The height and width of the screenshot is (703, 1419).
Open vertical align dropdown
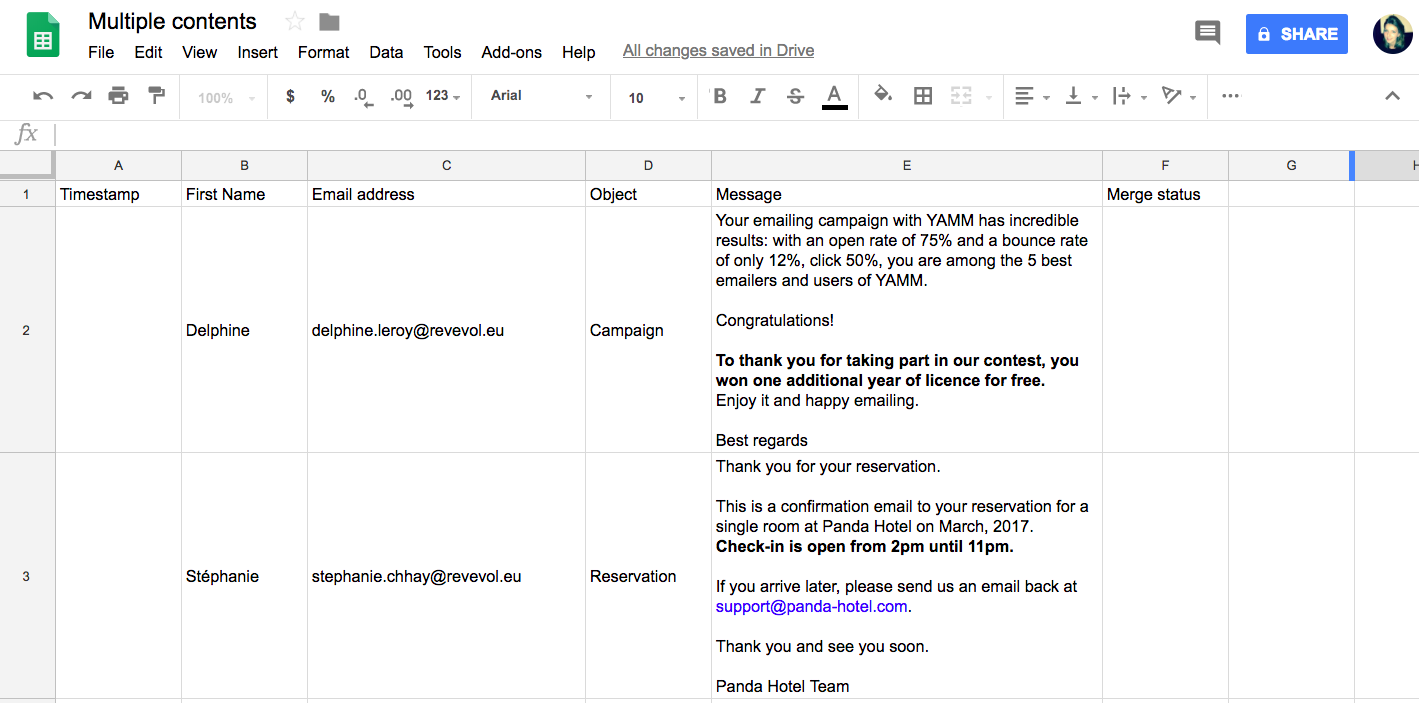click(1081, 96)
